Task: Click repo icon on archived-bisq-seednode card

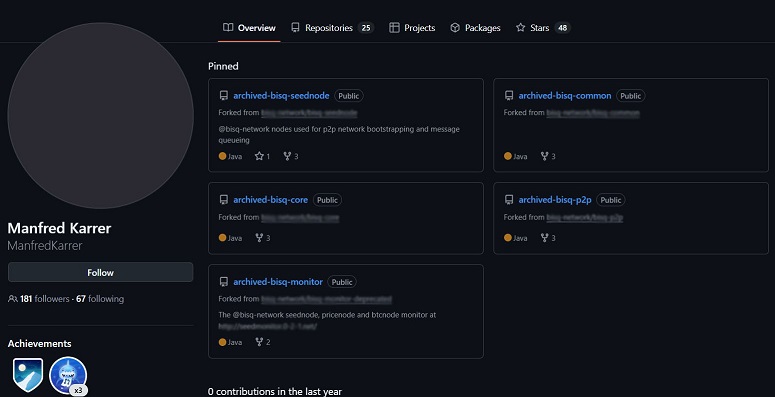Action: click(x=223, y=95)
